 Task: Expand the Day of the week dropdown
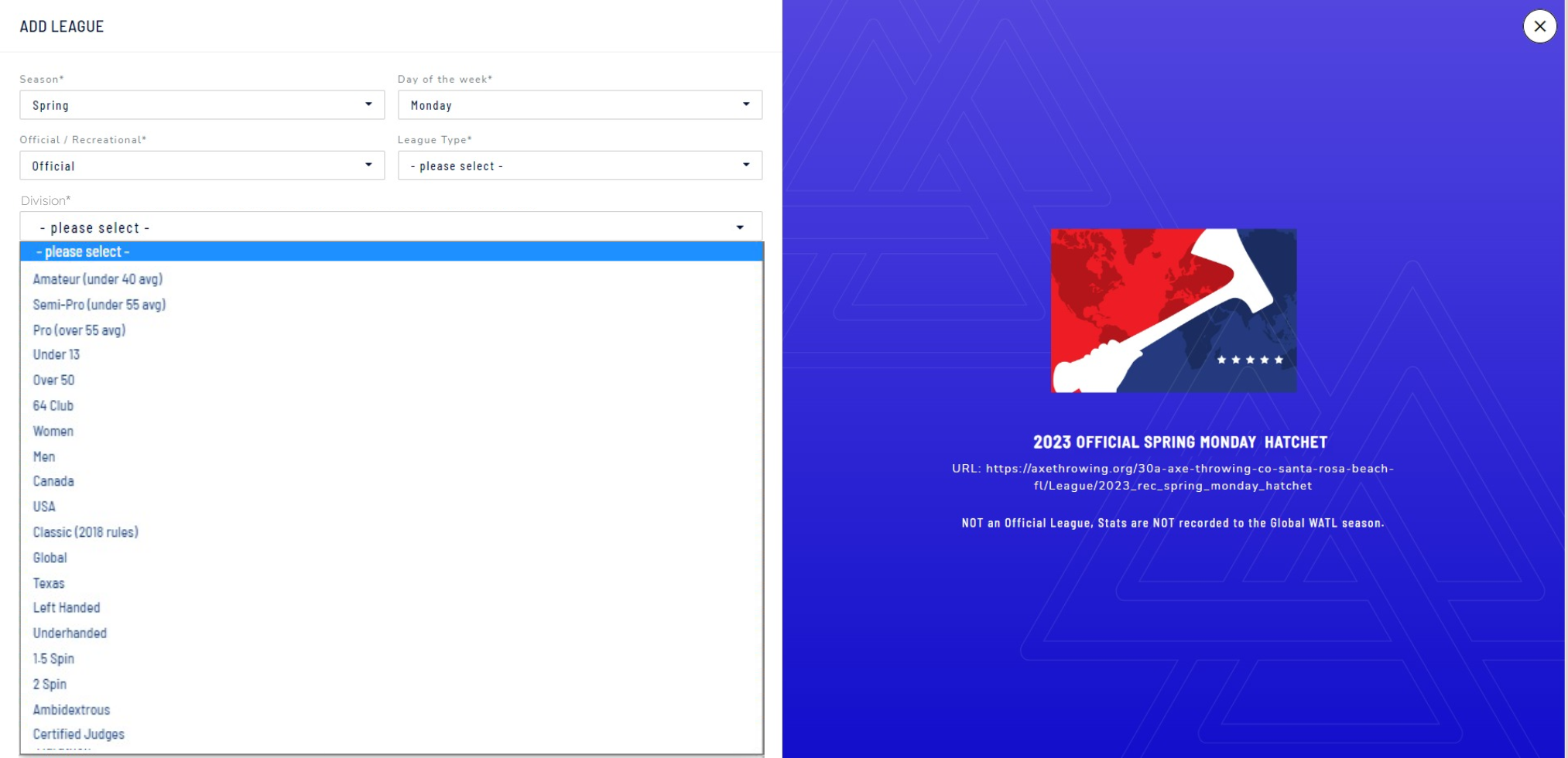(x=579, y=105)
